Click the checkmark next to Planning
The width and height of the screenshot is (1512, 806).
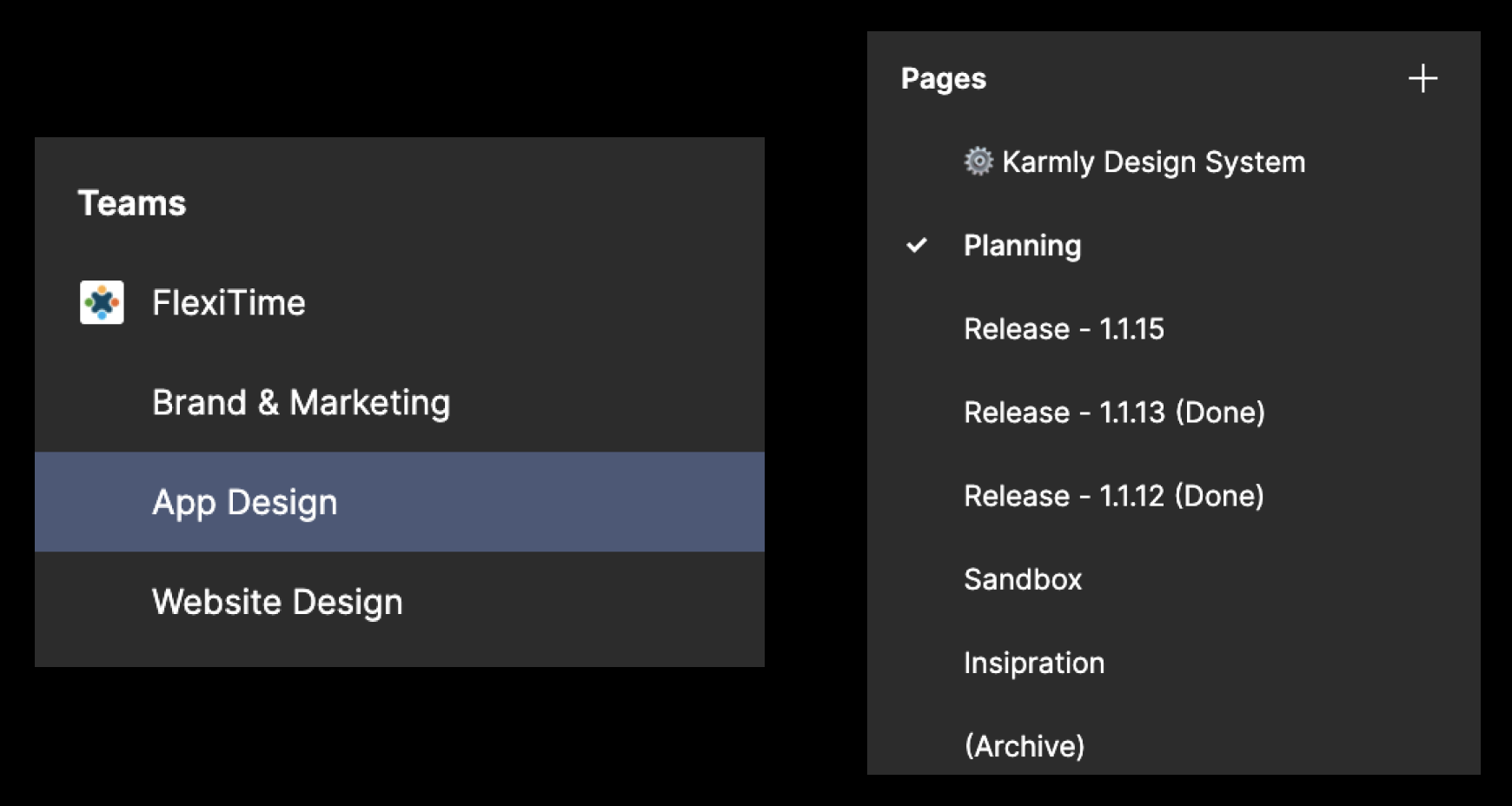click(916, 246)
